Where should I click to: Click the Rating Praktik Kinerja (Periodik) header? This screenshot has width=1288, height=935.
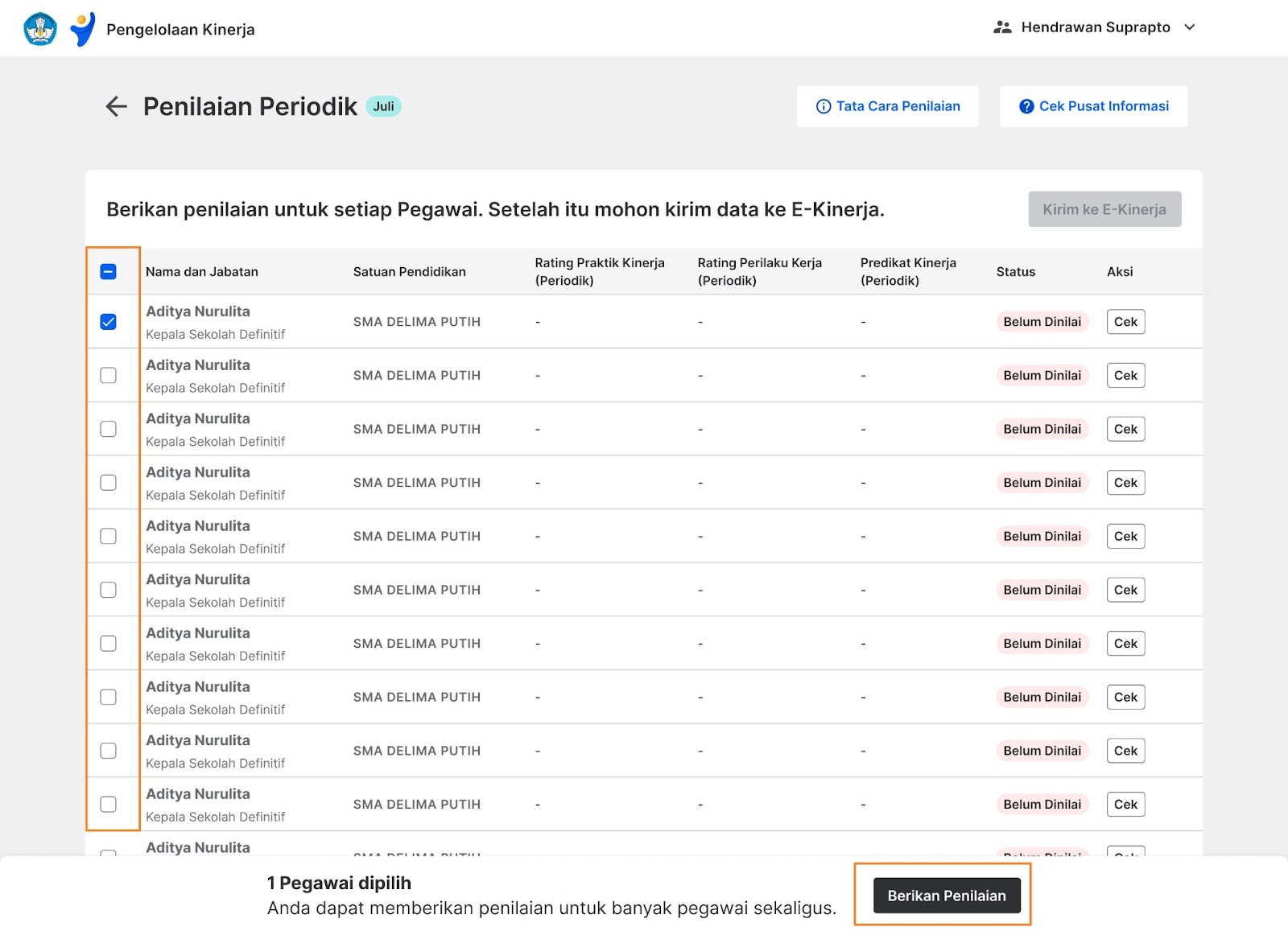point(600,272)
